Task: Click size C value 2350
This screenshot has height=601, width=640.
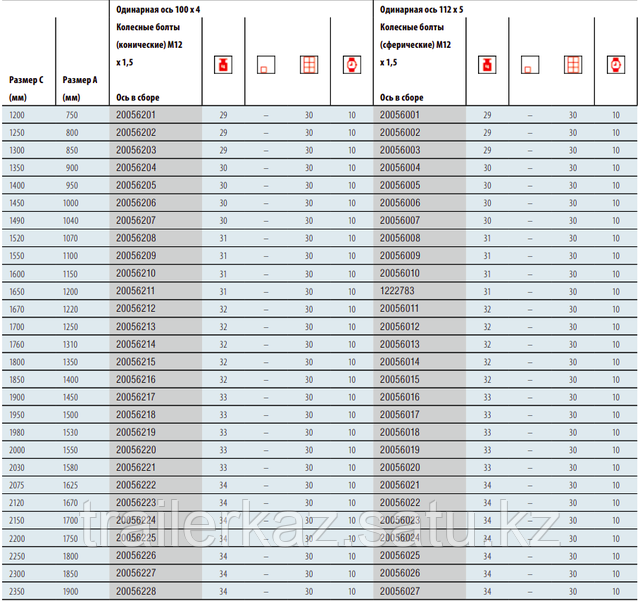Action: (17, 591)
